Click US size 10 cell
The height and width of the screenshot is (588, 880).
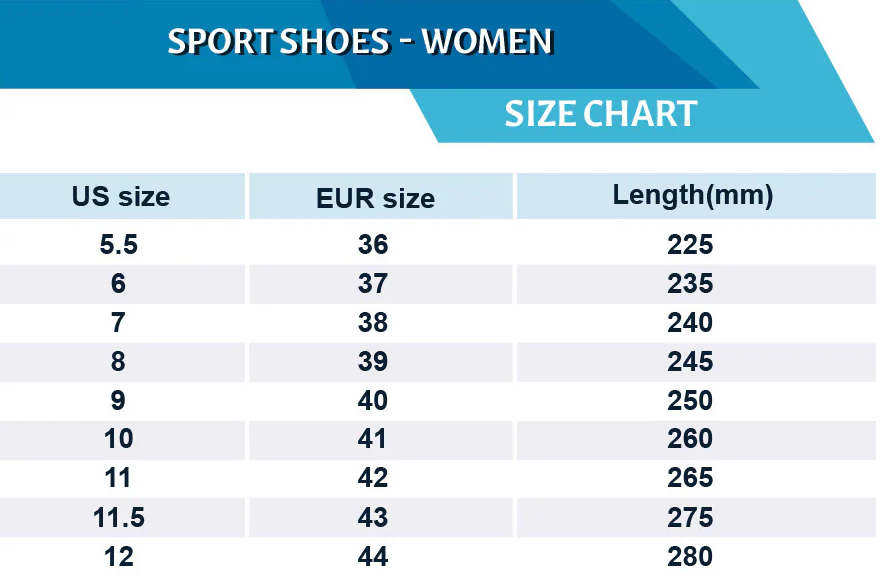pos(119,439)
